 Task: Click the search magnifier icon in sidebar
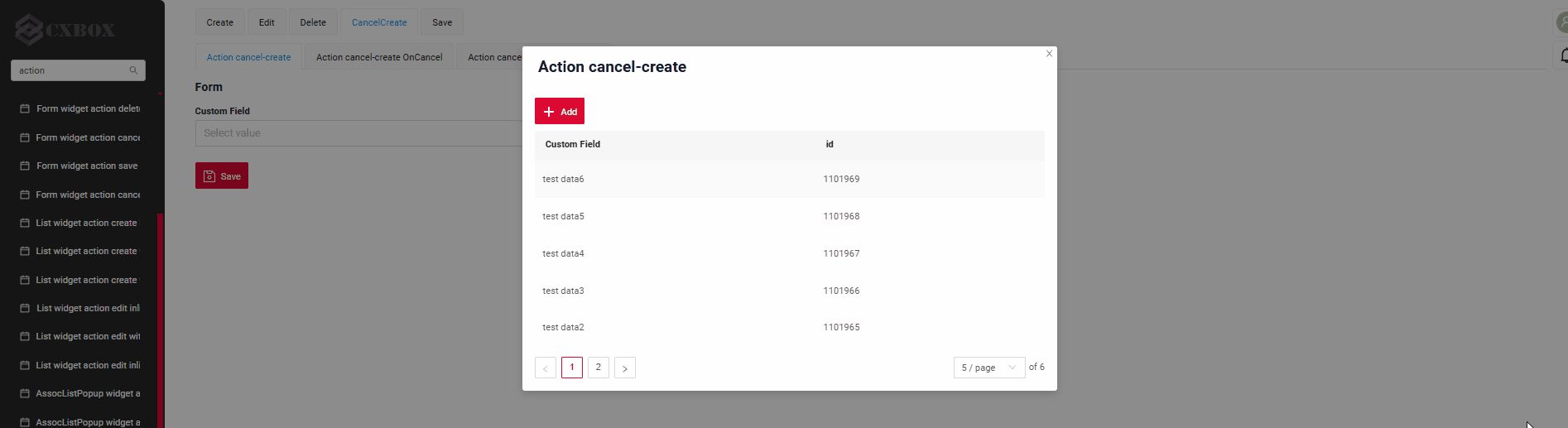pos(133,70)
